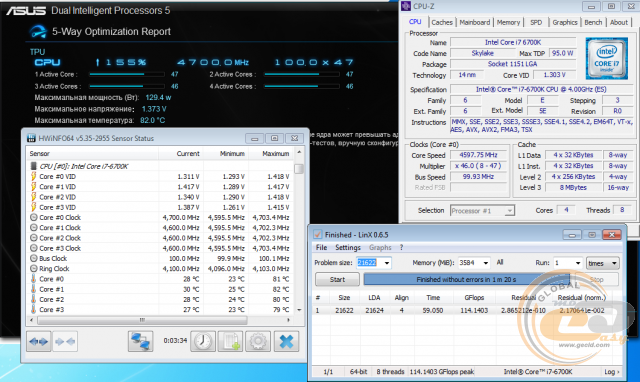Open HWiNFO settings gear icon
This screenshot has height=382, width=640.
pos(258,341)
